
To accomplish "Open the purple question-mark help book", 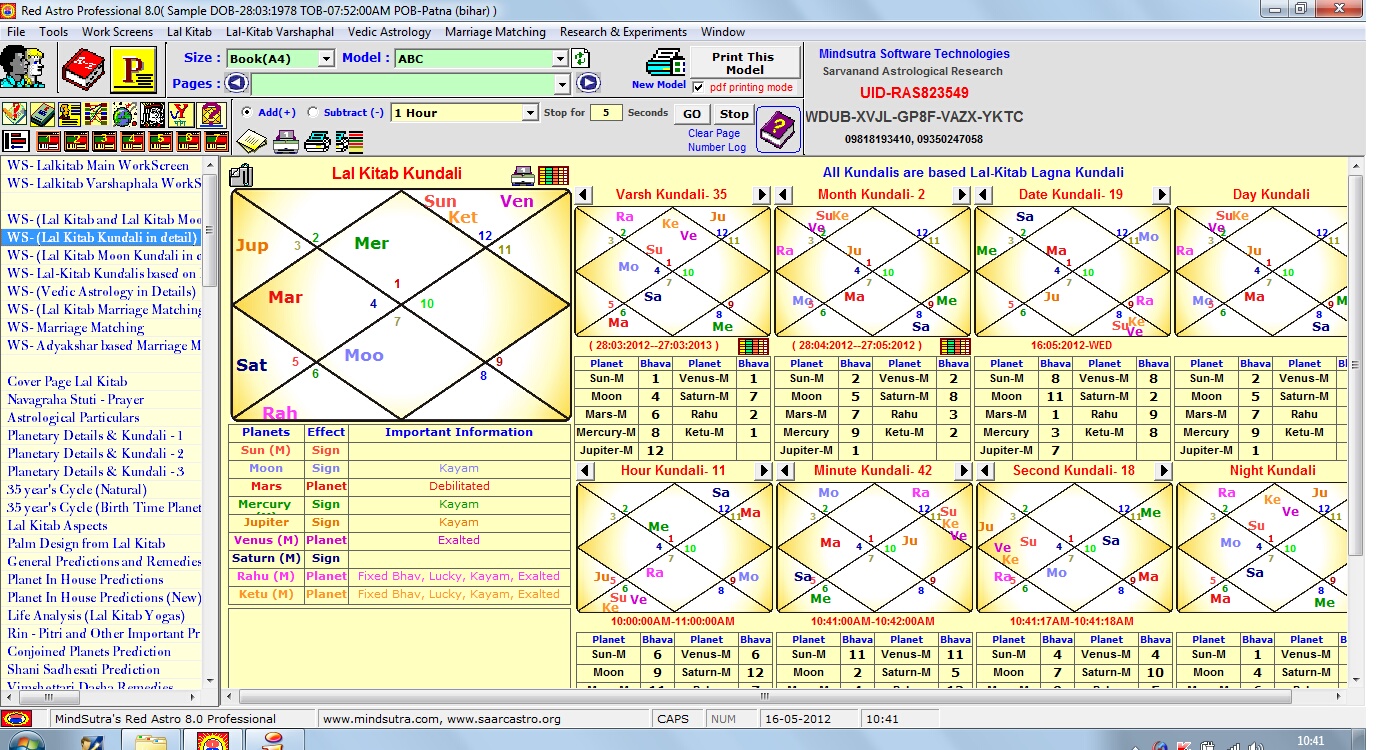I will [778, 130].
